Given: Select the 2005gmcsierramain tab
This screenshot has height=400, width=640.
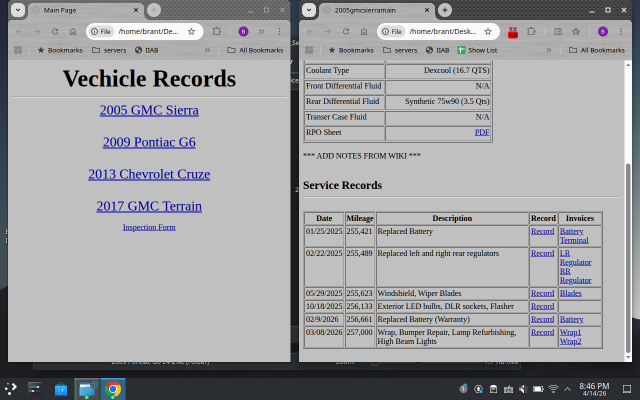Looking at the screenshot, I should [x=377, y=10].
